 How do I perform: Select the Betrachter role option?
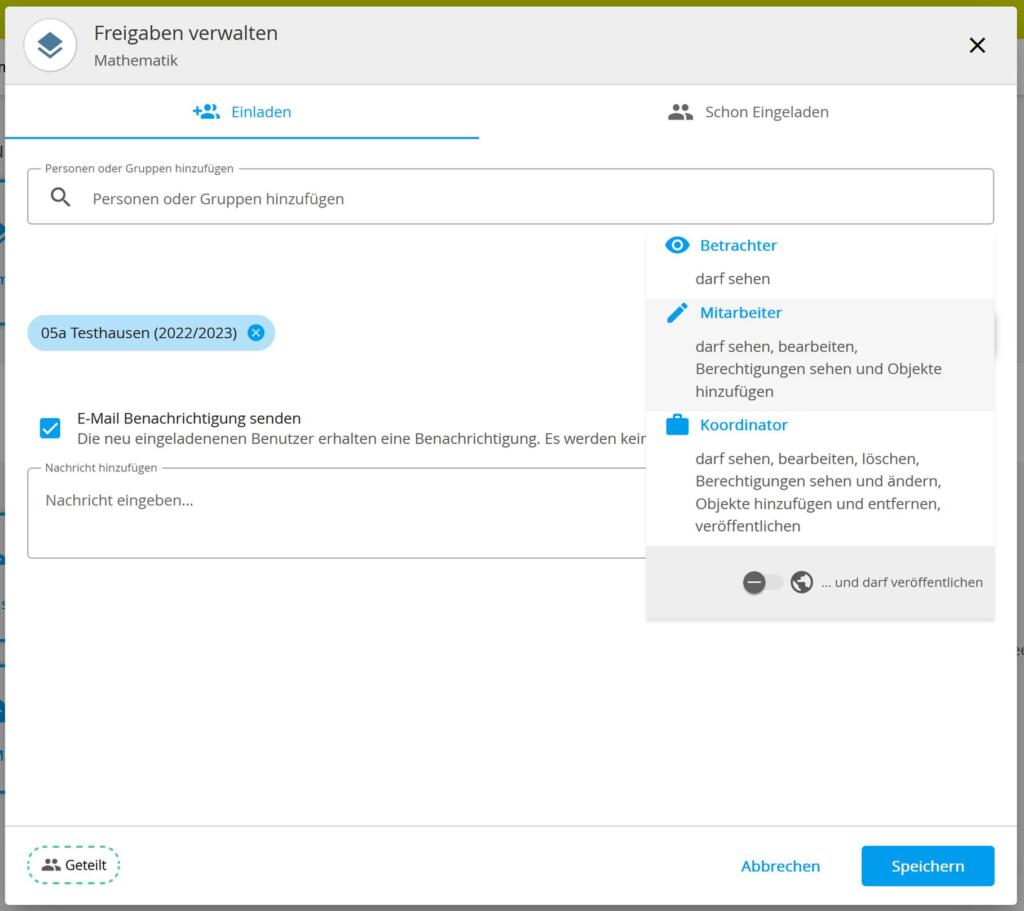point(820,263)
